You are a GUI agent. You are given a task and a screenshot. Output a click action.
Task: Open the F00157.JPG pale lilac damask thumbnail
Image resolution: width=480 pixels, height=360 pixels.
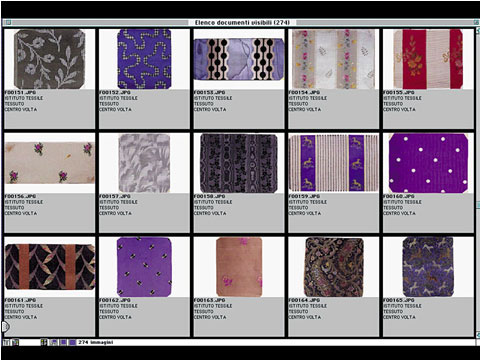144,163
